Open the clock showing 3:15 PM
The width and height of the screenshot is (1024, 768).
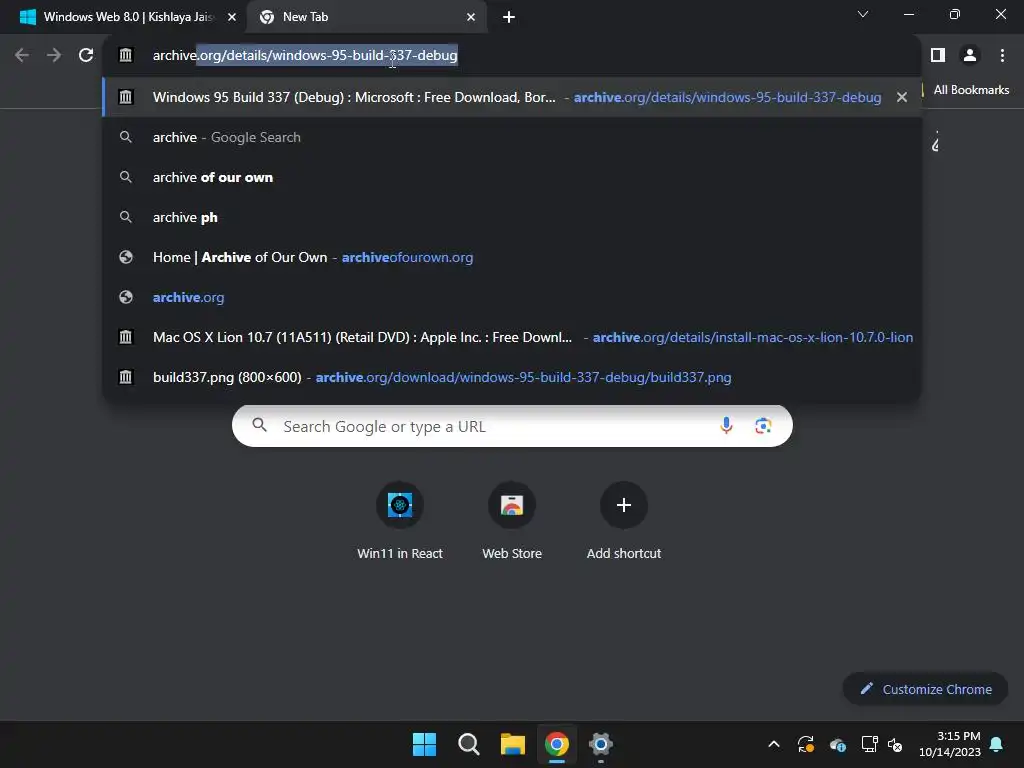point(950,744)
